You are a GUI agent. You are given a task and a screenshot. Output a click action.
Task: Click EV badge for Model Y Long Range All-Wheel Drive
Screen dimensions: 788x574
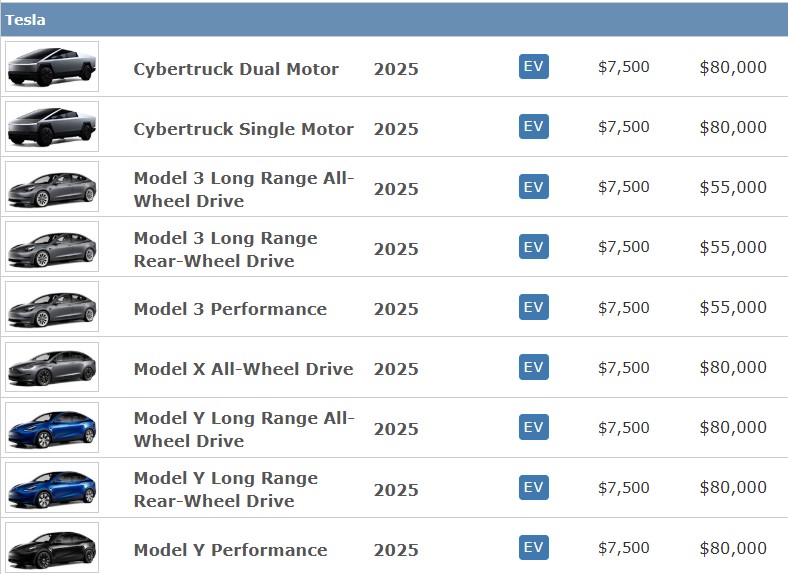(x=534, y=427)
